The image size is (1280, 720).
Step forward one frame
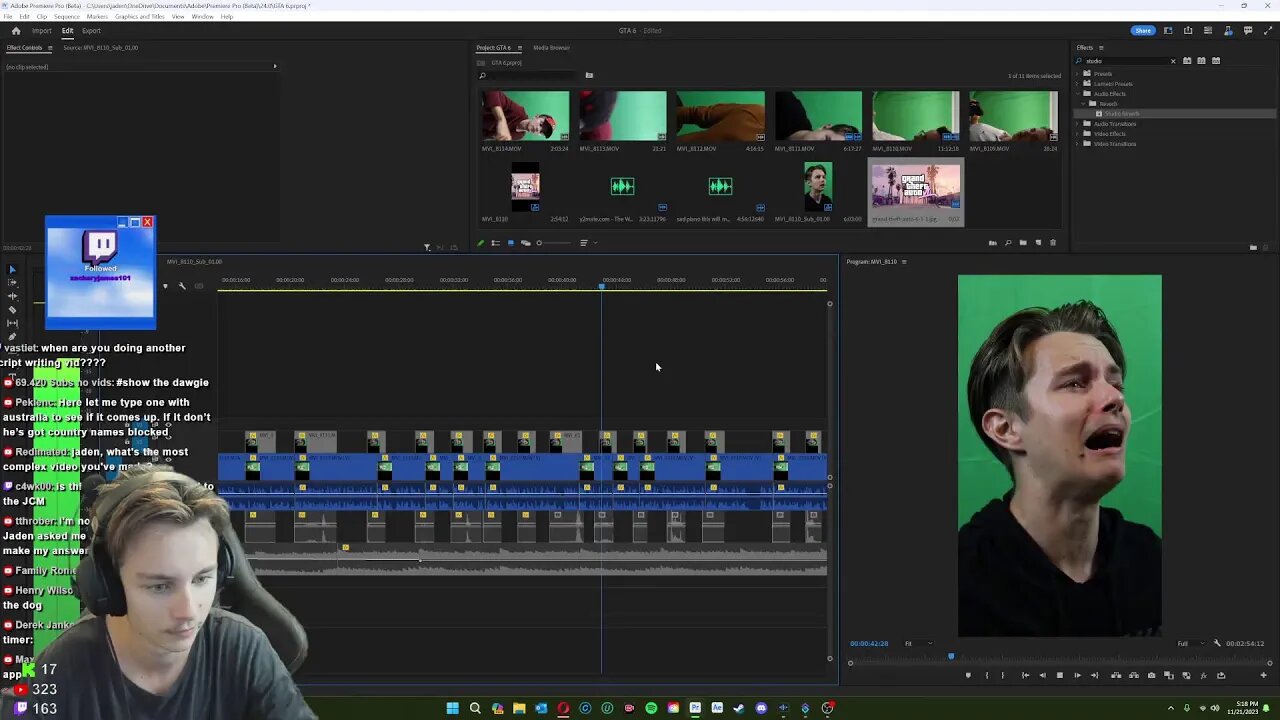point(1077,676)
